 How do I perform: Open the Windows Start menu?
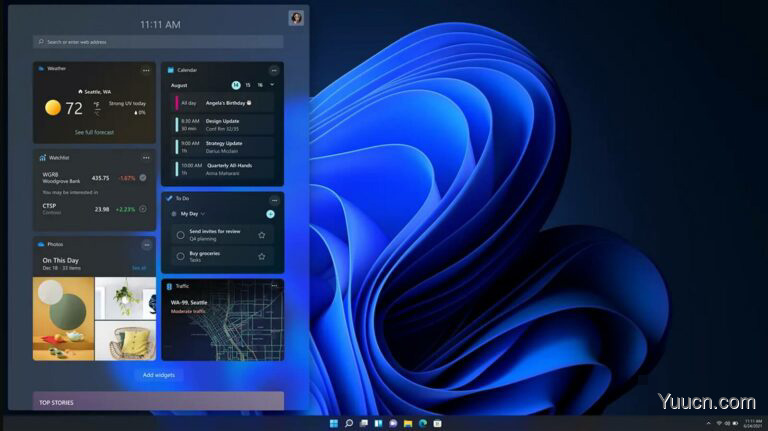tap(334, 423)
